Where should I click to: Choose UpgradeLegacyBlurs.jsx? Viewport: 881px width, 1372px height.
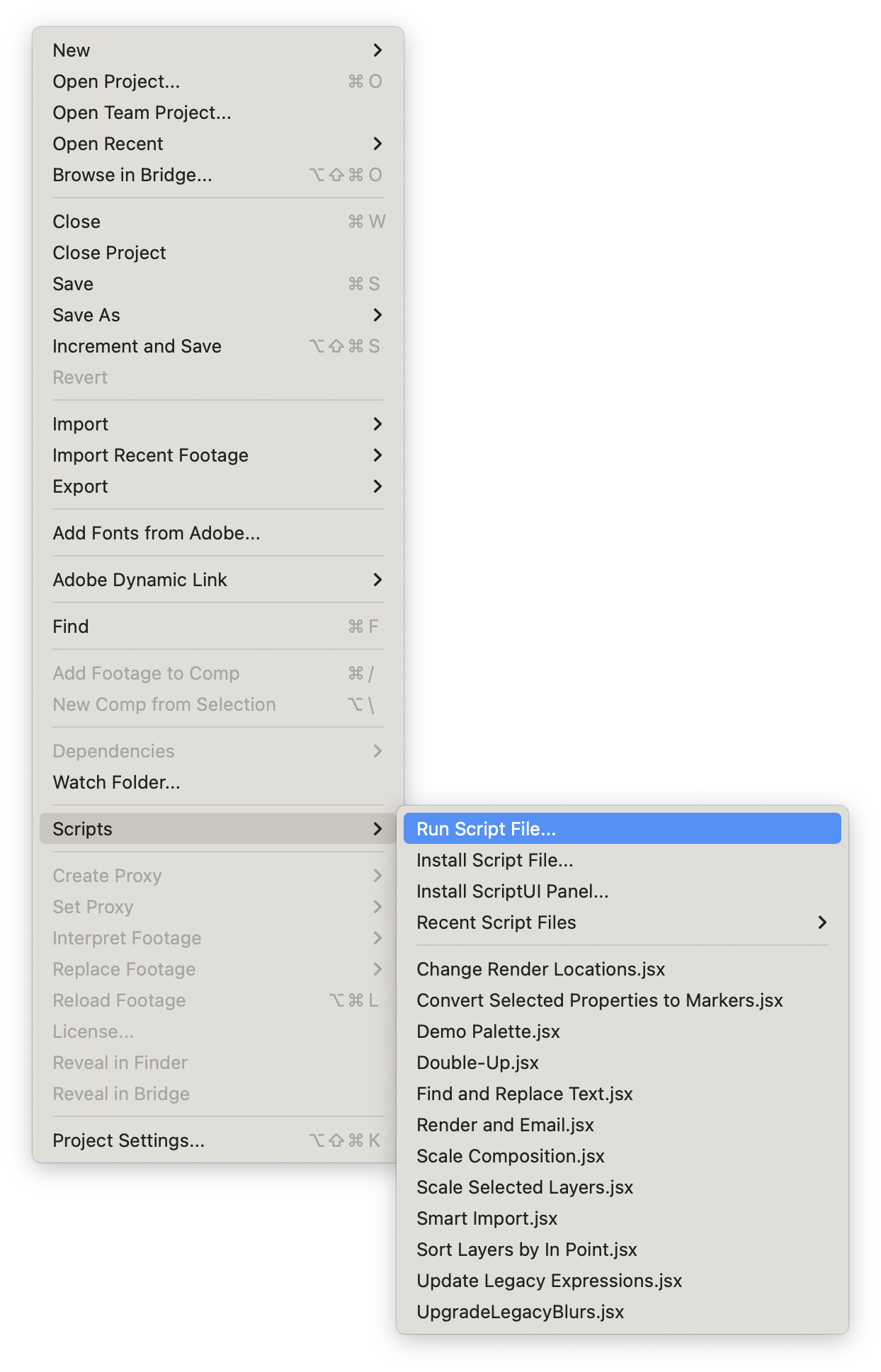[x=623, y=1312]
